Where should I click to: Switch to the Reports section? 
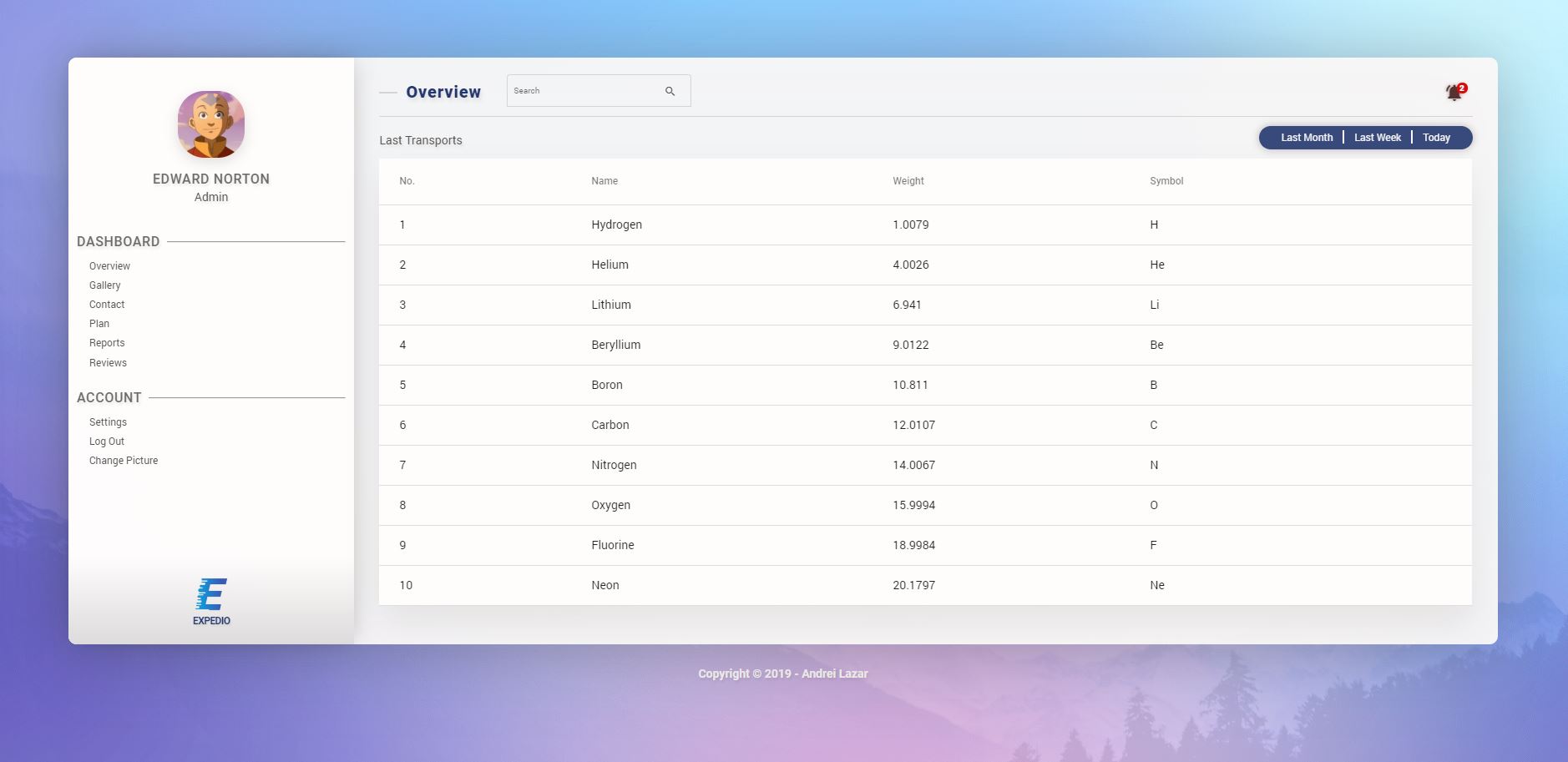pos(107,342)
